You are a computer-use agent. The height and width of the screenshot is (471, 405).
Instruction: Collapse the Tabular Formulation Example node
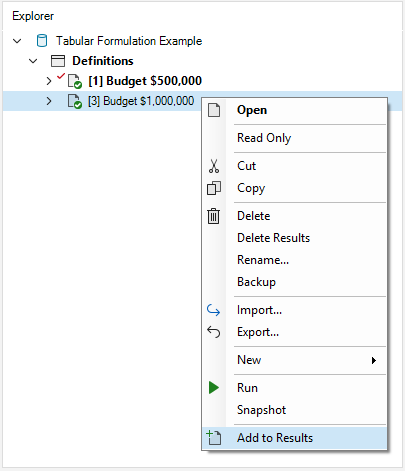[17, 41]
